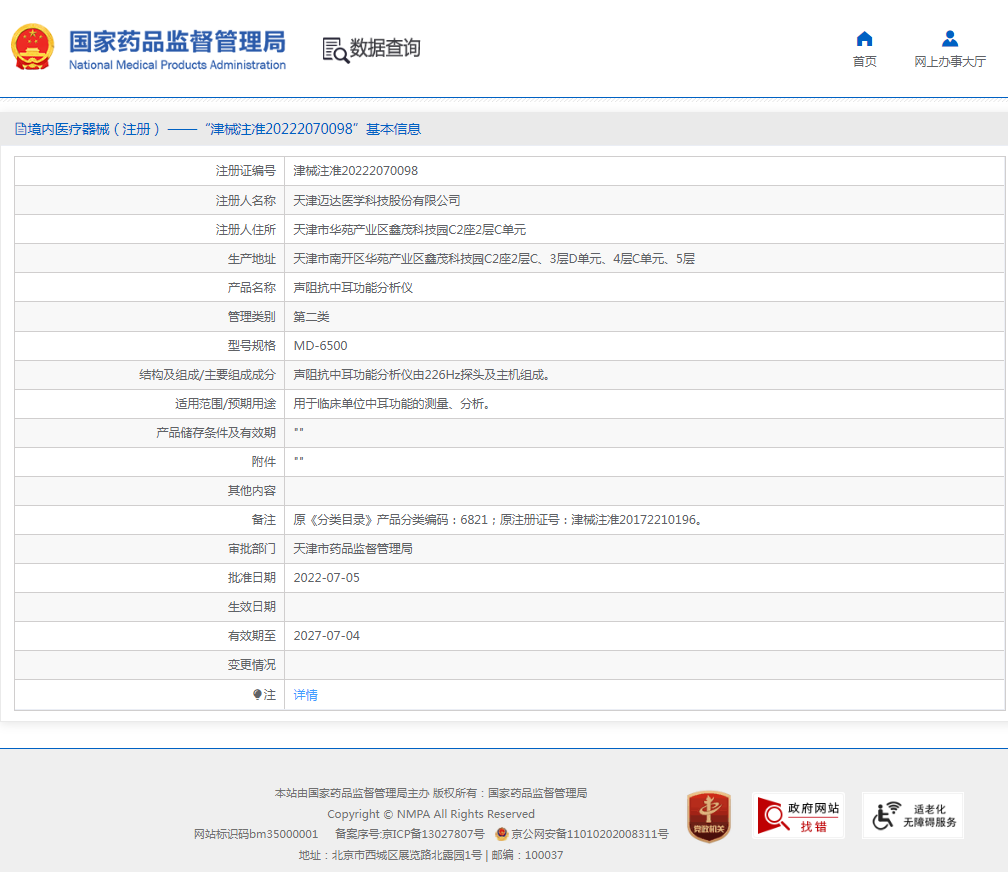Image resolution: width=1008 pixels, height=872 pixels.
Task: Click the document icon before 境内医疗器械（注册）
Action: (x=22, y=129)
